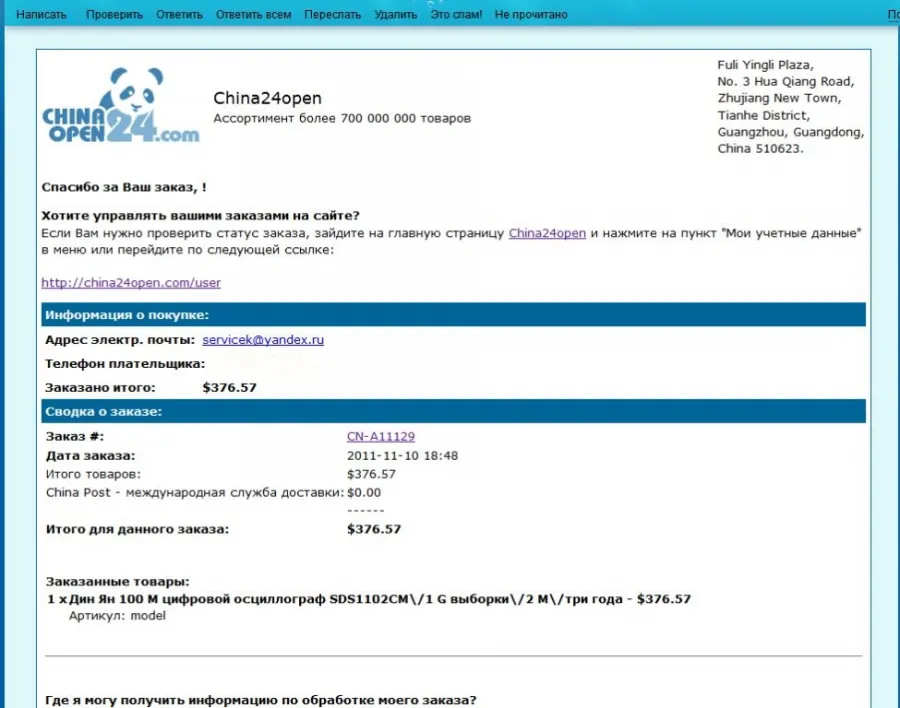
Task: Click the Fuli Yingli Plaza address line
Action: click(x=765, y=65)
